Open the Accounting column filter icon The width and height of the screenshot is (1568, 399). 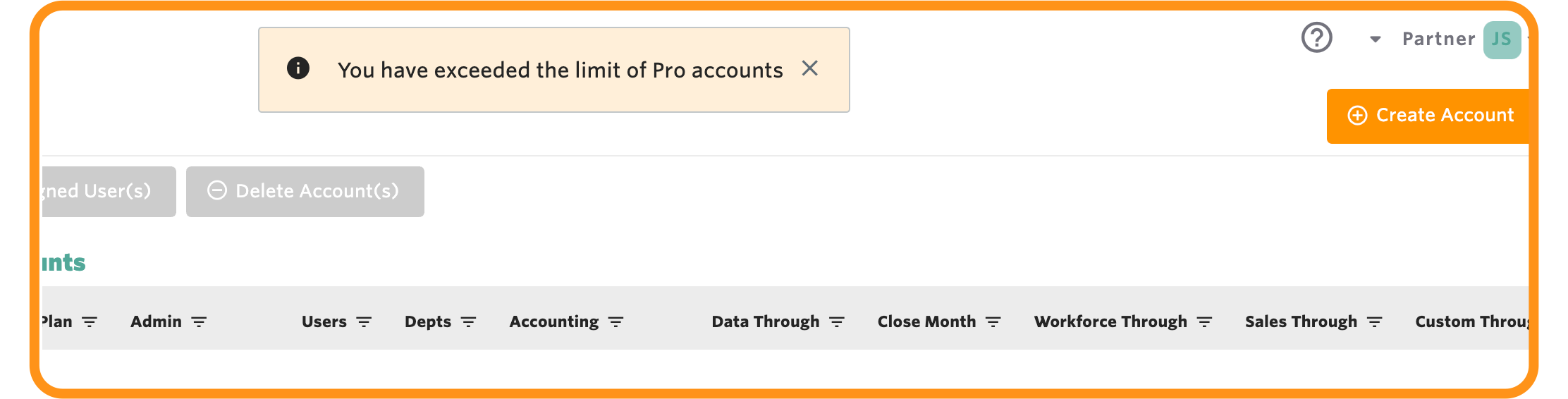pyautogui.click(x=616, y=322)
